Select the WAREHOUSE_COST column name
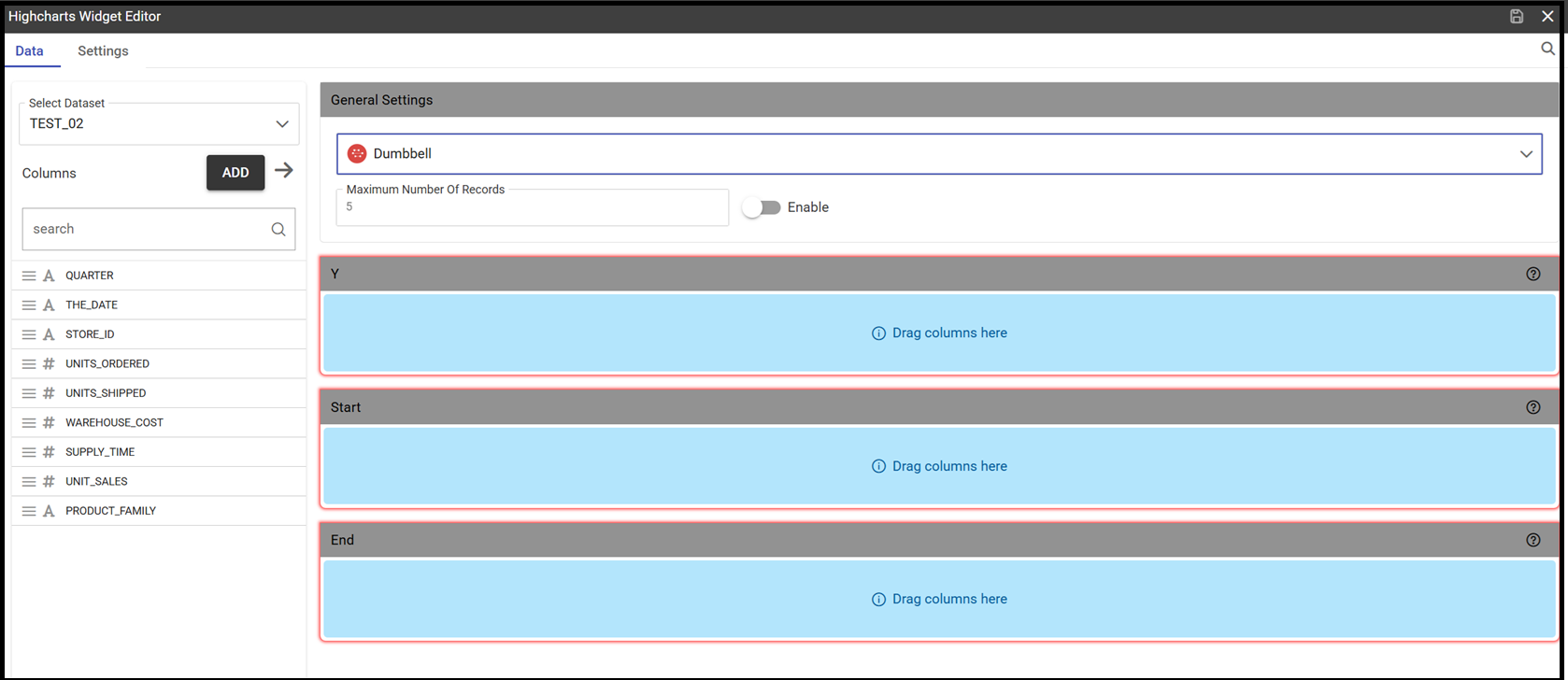 pyautogui.click(x=114, y=423)
